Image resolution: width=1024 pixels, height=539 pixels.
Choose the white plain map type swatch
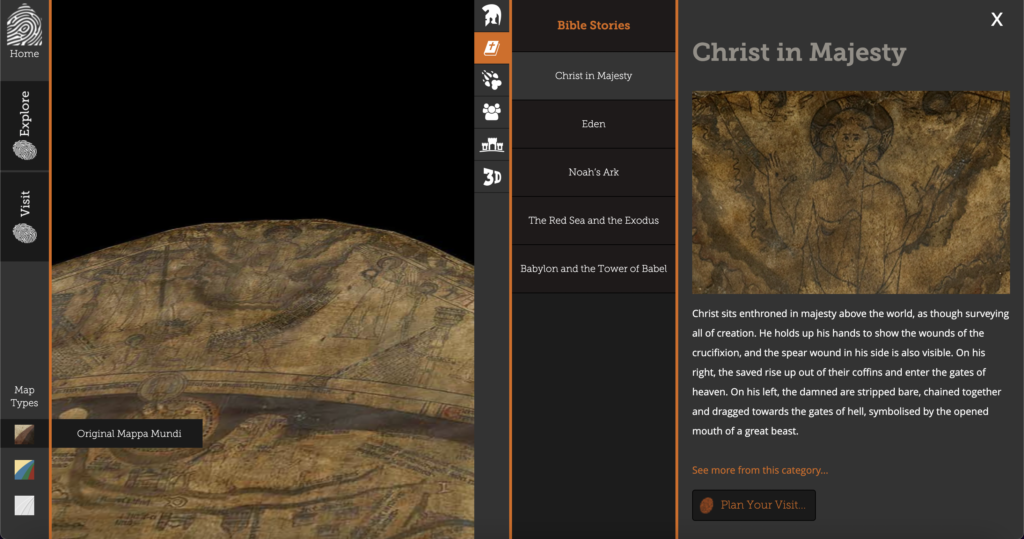[24, 505]
